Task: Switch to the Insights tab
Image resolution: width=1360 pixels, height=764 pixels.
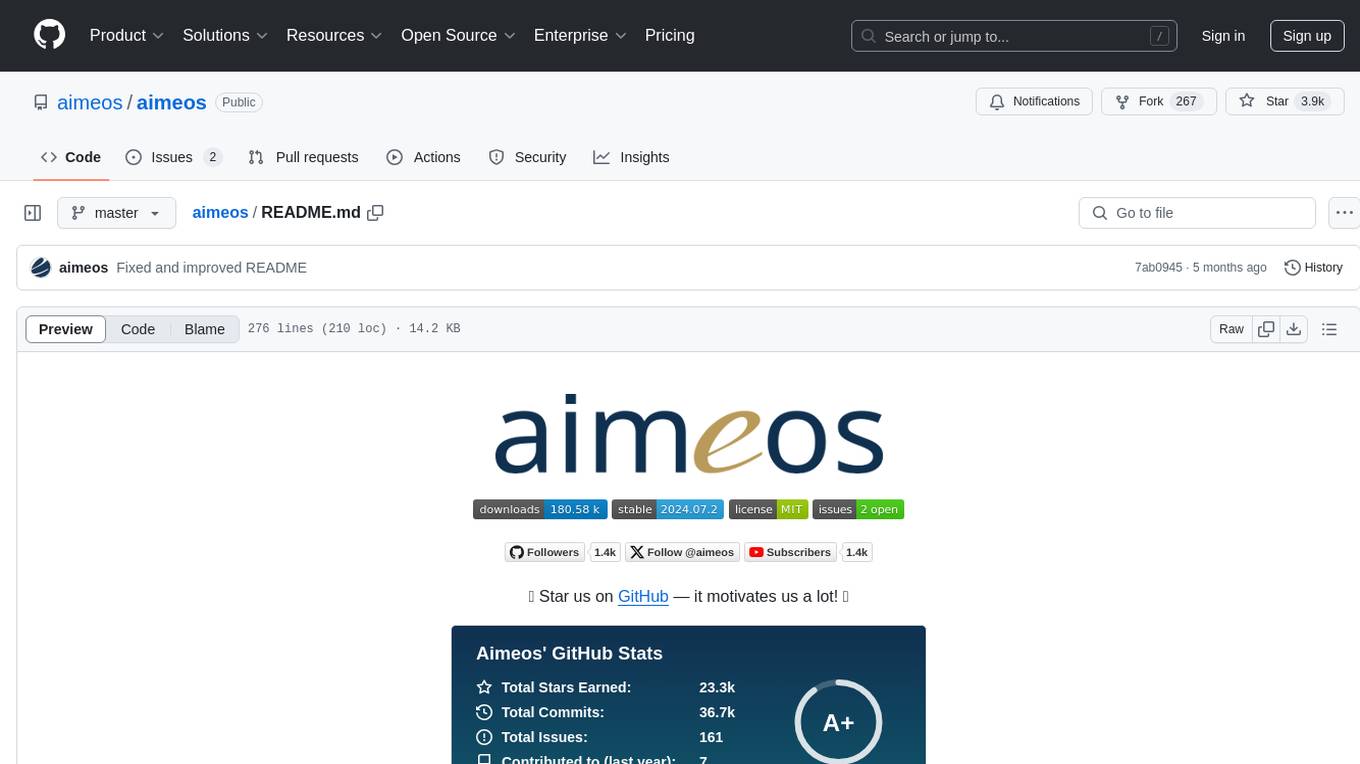Action: (x=631, y=157)
